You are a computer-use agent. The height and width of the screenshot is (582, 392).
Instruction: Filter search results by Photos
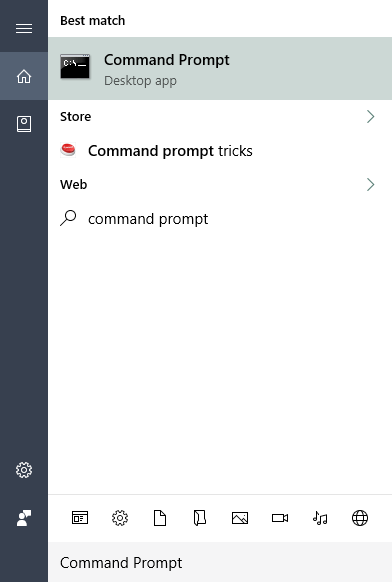click(240, 517)
